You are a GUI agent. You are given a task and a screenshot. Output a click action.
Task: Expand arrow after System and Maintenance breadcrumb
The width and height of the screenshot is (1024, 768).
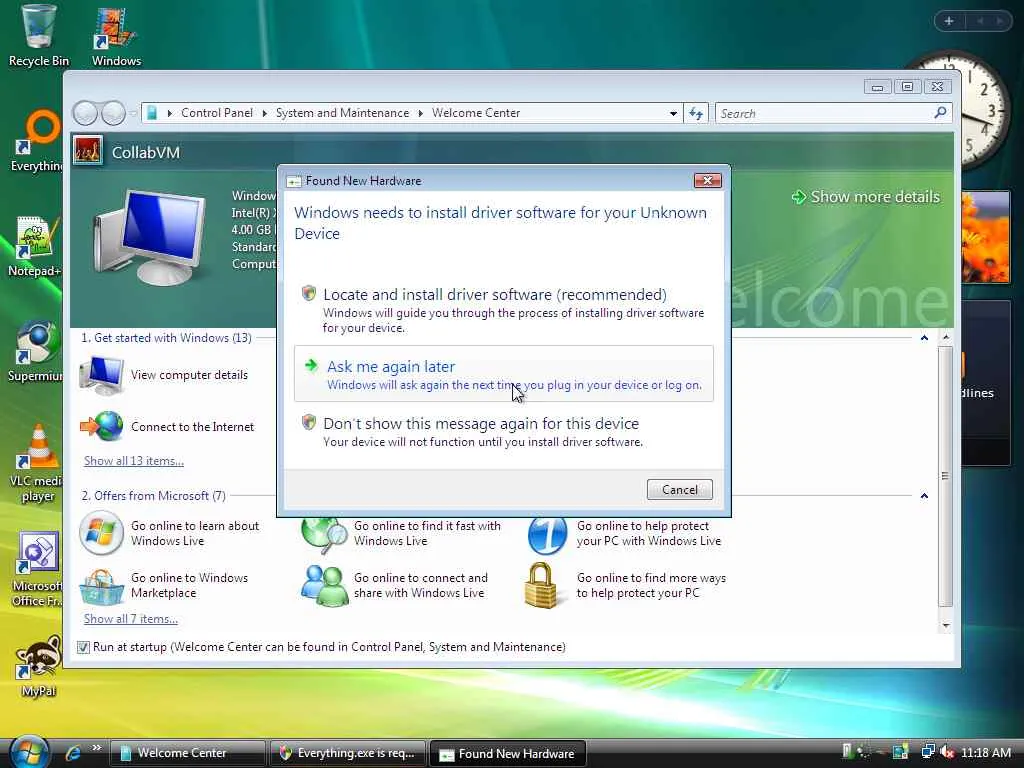(x=421, y=113)
